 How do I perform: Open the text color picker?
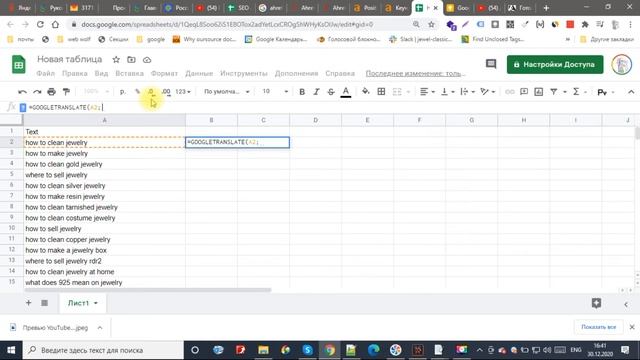point(346,92)
